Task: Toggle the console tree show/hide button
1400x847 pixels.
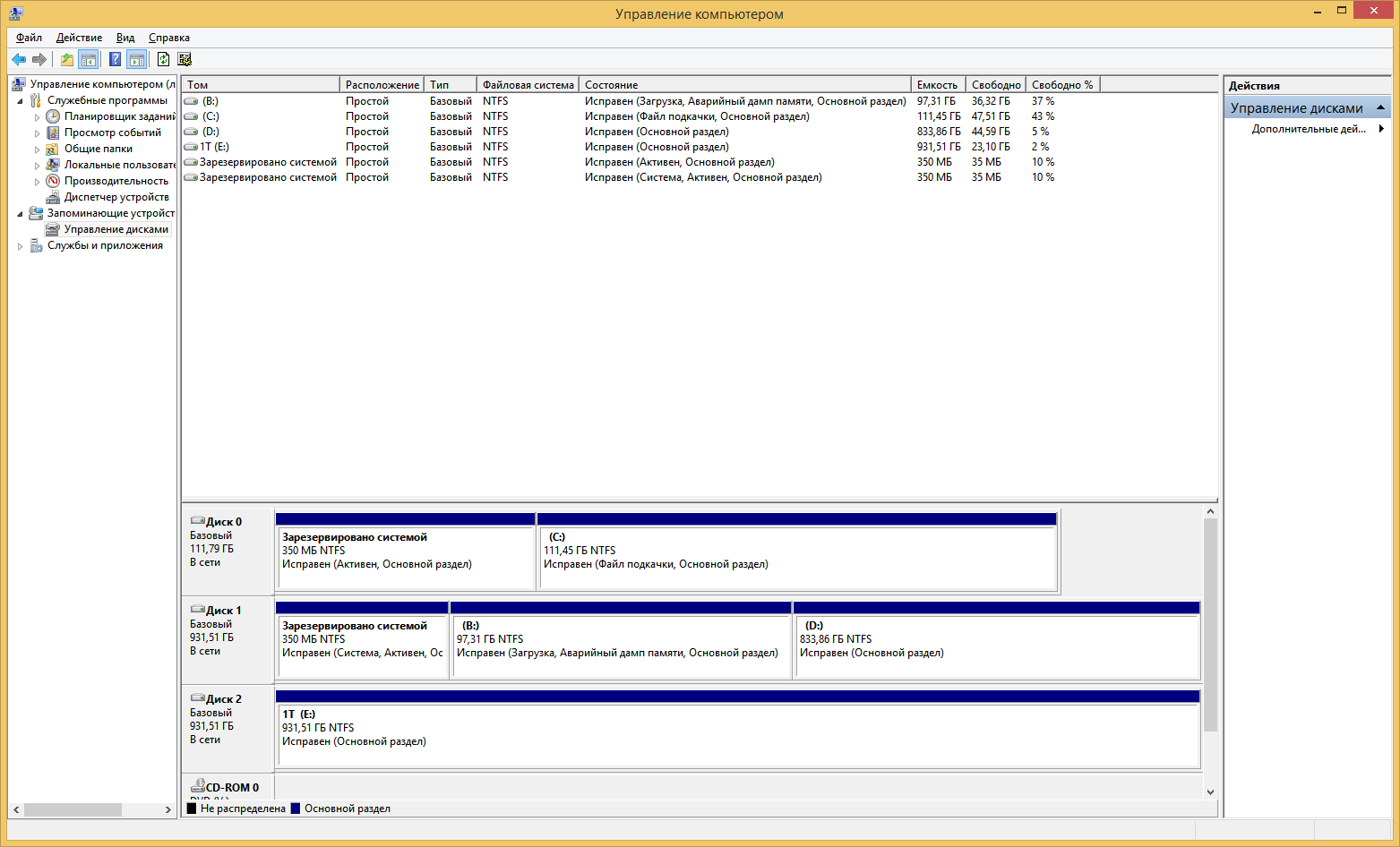Action: (x=88, y=59)
